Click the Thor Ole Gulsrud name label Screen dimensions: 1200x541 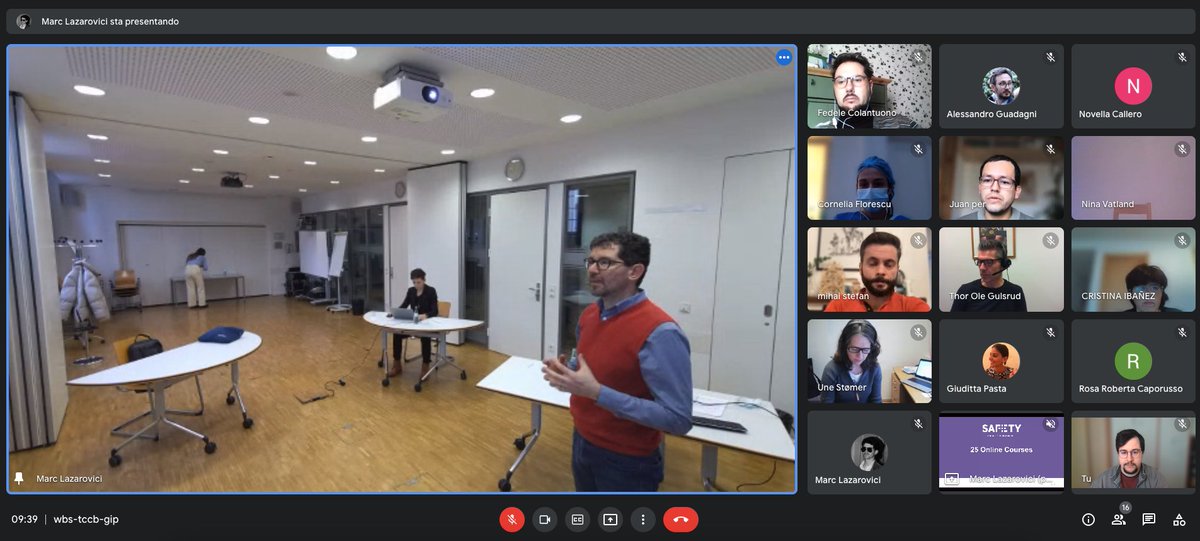(986, 296)
